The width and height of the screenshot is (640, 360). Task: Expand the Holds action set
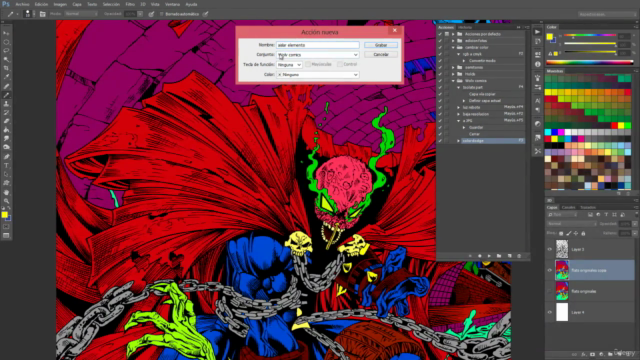click(453, 74)
